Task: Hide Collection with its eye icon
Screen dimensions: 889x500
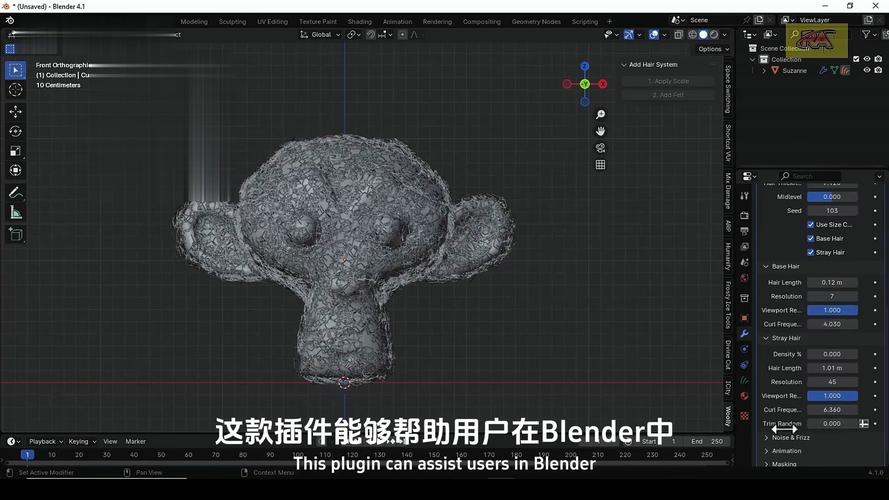Action: tap(867, 59)
